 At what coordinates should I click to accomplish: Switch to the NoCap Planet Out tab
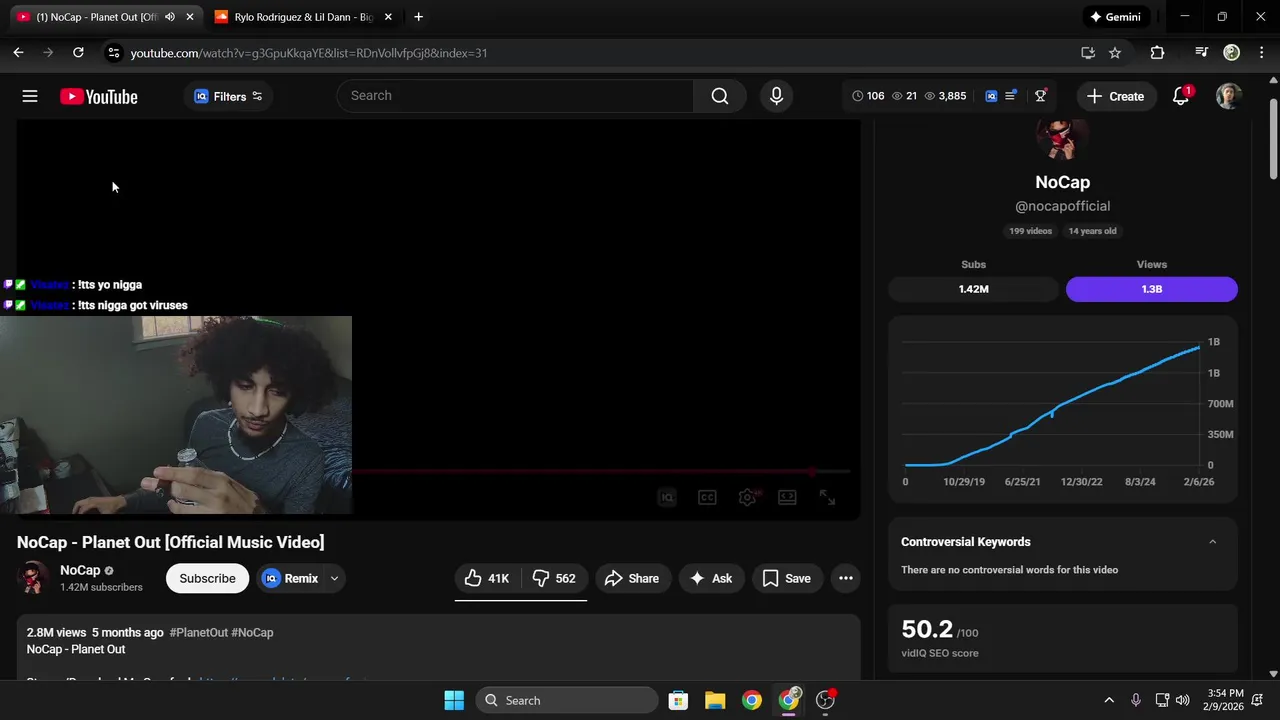(x=96, y=17)
